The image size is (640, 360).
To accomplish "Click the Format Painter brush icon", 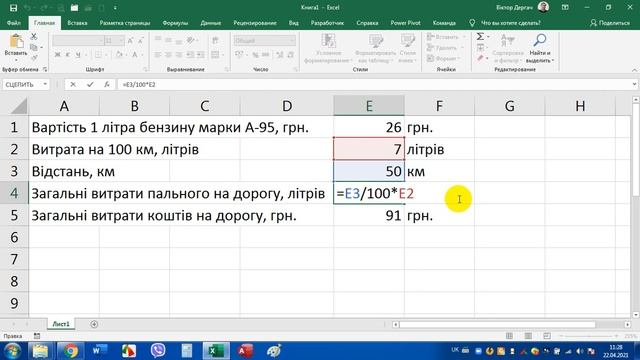I will [34, 58].
